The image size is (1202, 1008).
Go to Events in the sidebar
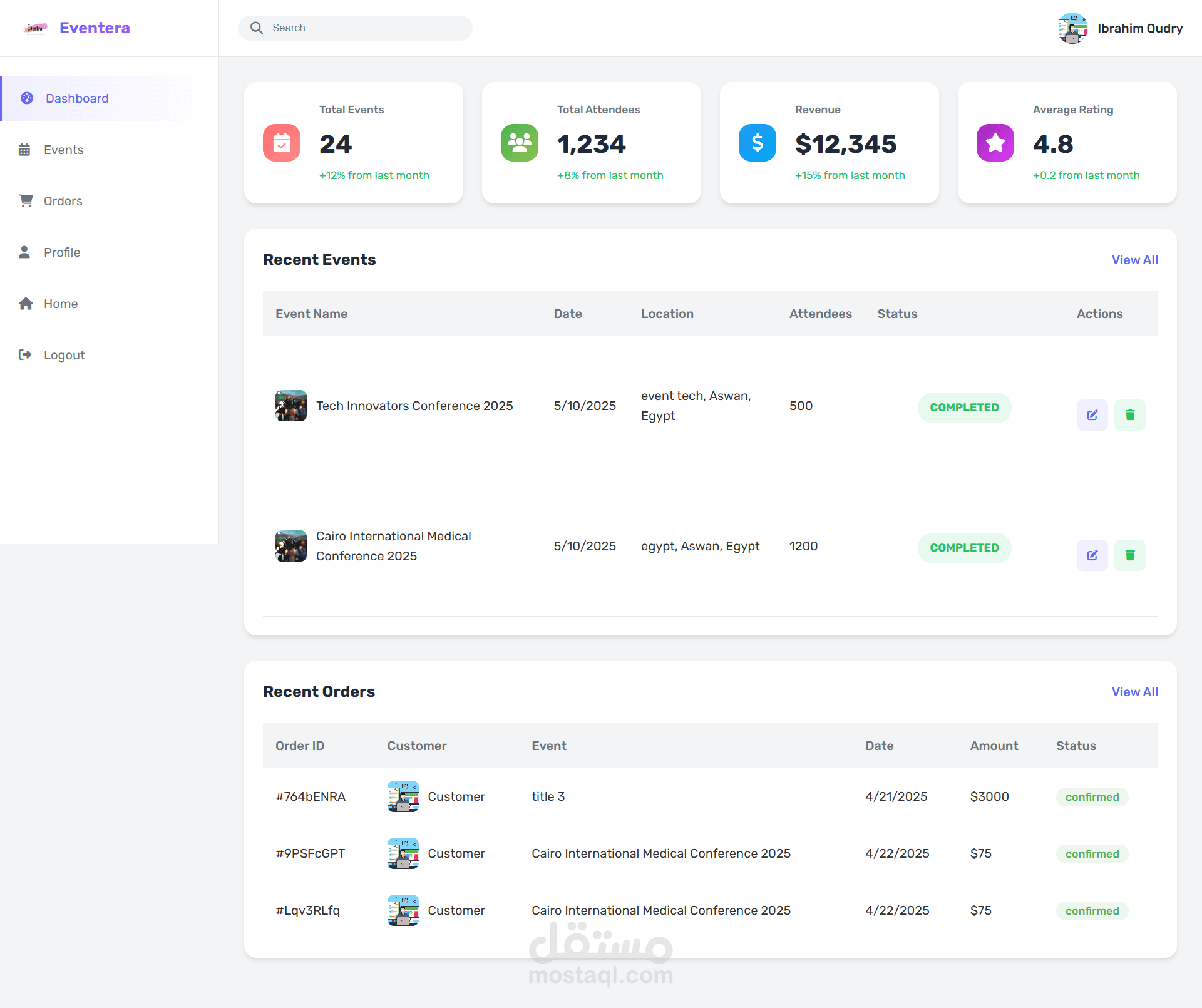63,150
